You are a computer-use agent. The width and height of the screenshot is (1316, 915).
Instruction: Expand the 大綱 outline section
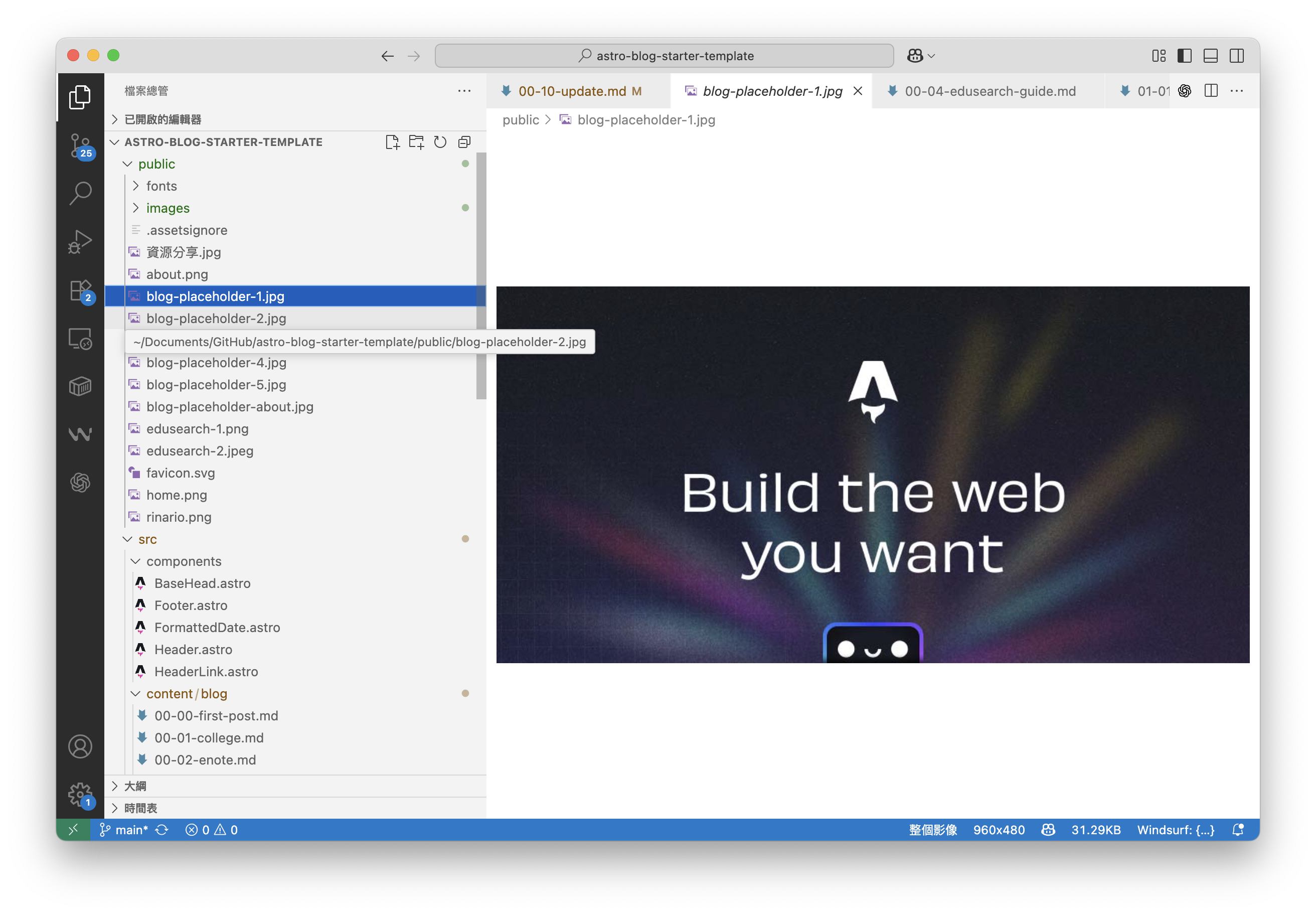tap(295, 786)
